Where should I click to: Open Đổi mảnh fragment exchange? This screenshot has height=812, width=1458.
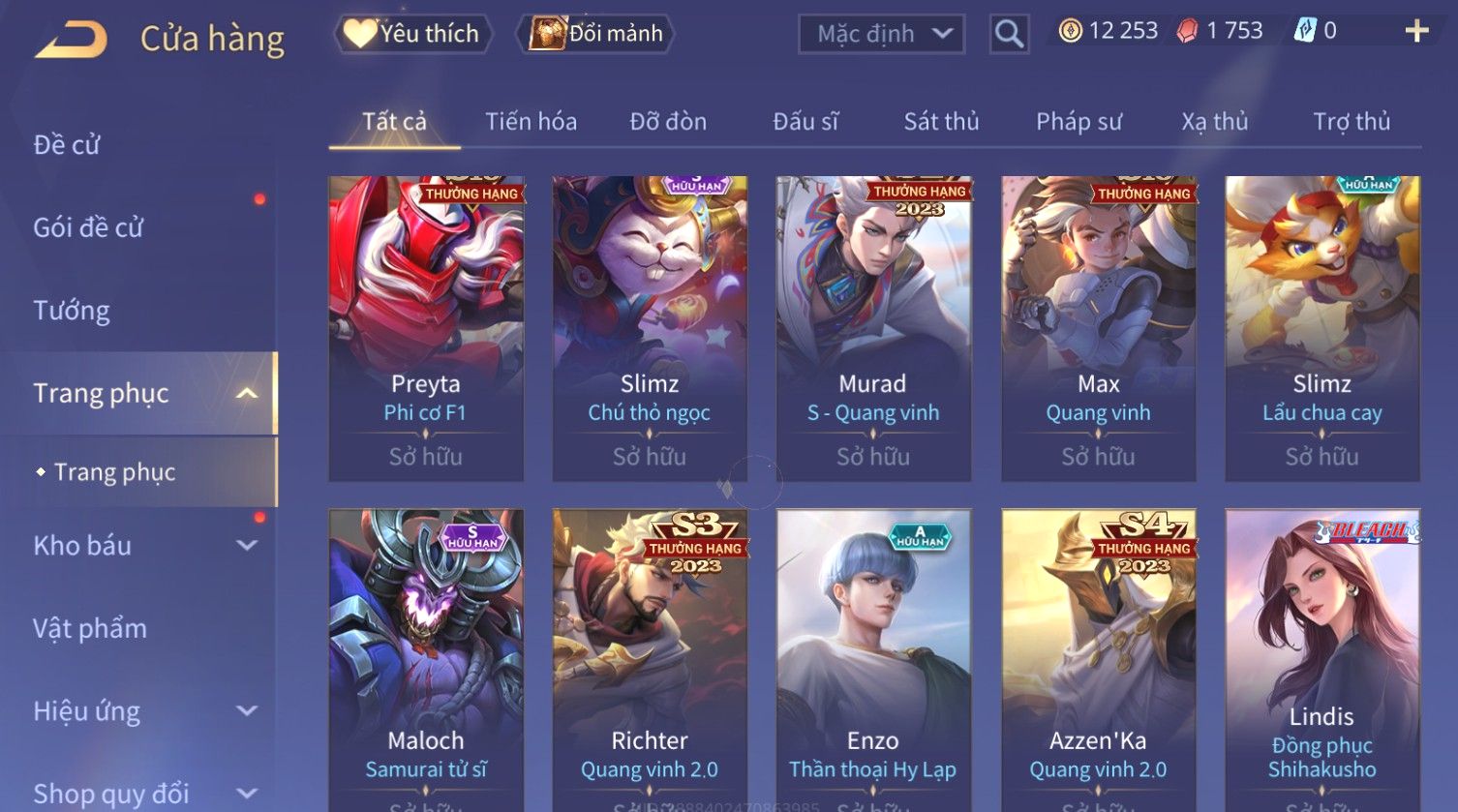pyautogui.click(x=598, y=34)
